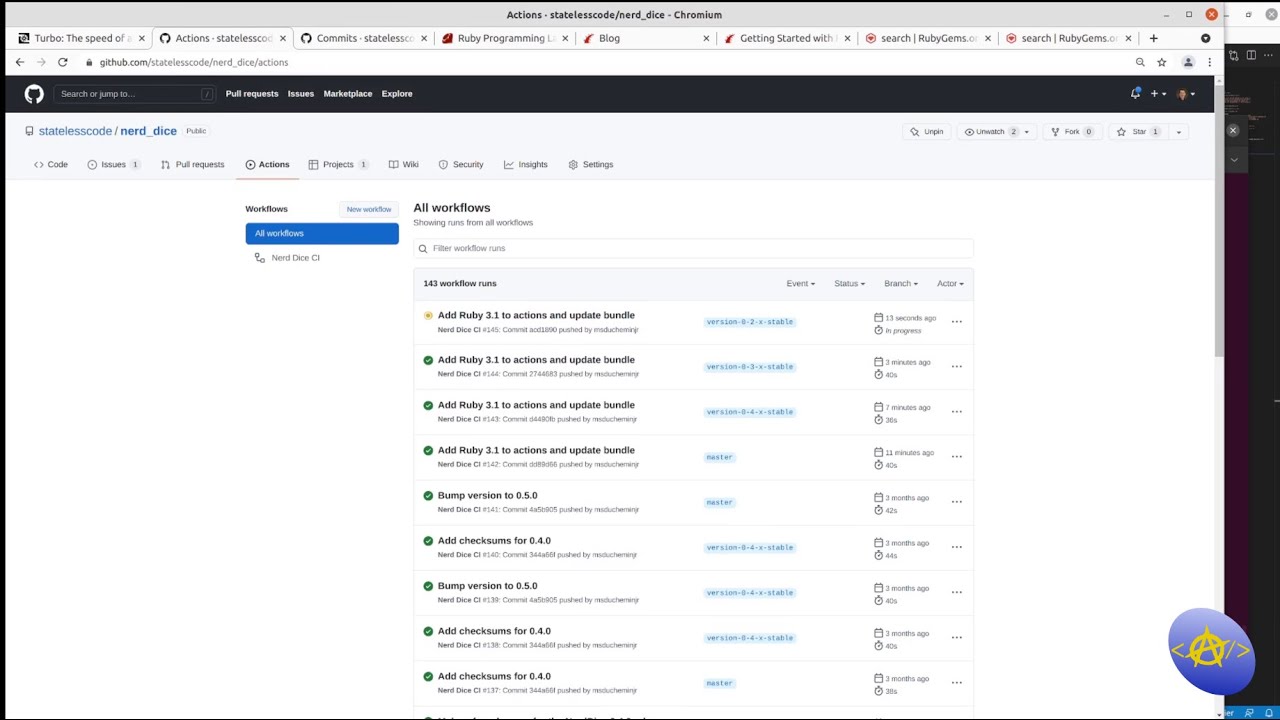Open run menu for in-progress workflow
Viewport: 1280px width, 720px height.
click(x=956, y=322)
